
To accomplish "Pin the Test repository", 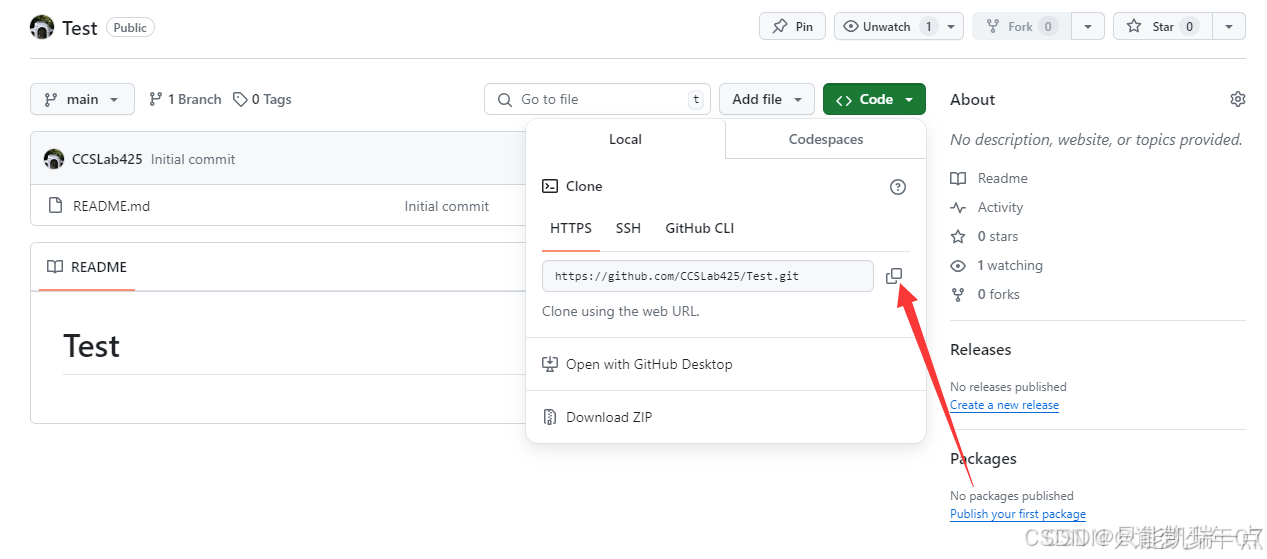I will (x=792, y=27).
